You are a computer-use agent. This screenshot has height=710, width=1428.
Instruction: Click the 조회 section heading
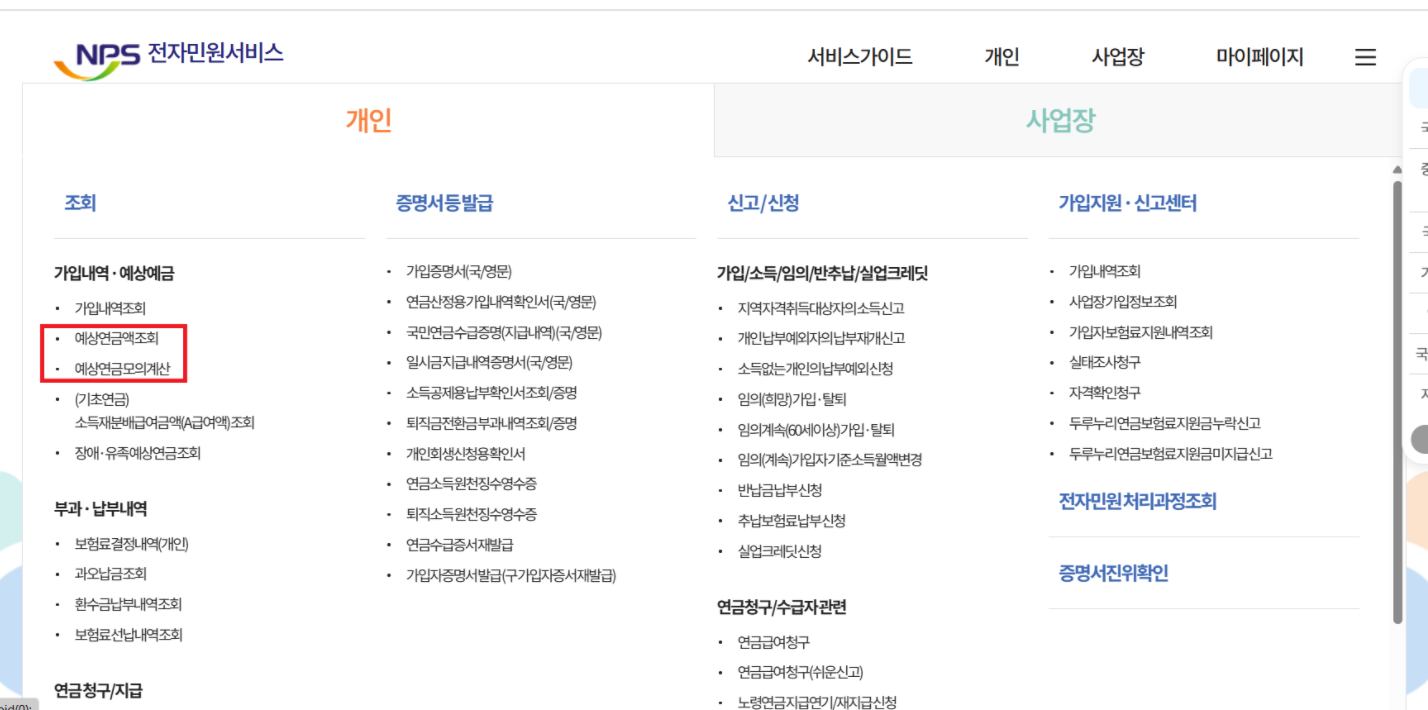(x=80, y=203)
